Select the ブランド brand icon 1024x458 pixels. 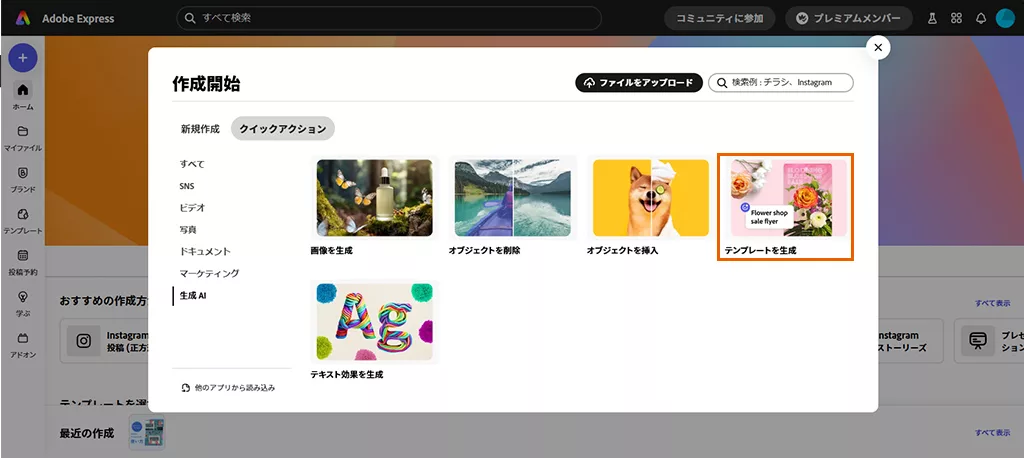pos(23,173)
